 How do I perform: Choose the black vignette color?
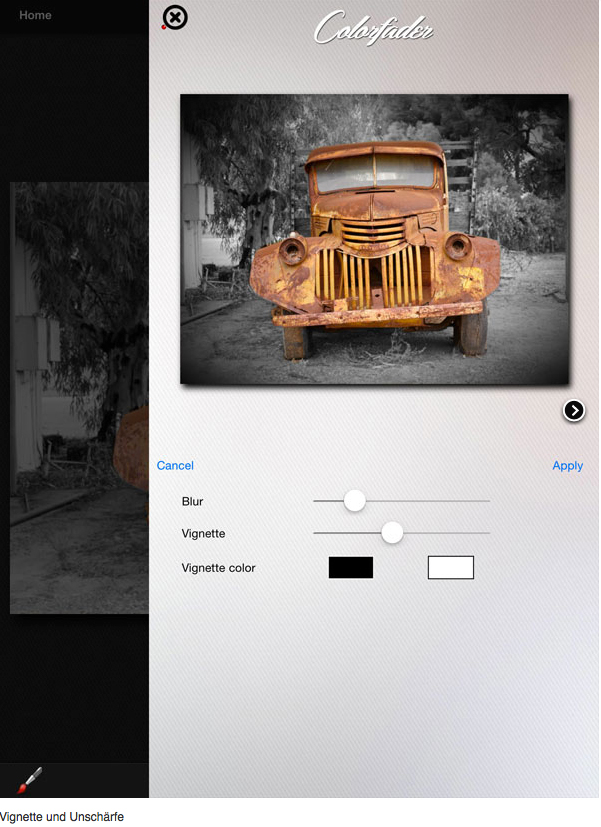[x=351, y=568]
